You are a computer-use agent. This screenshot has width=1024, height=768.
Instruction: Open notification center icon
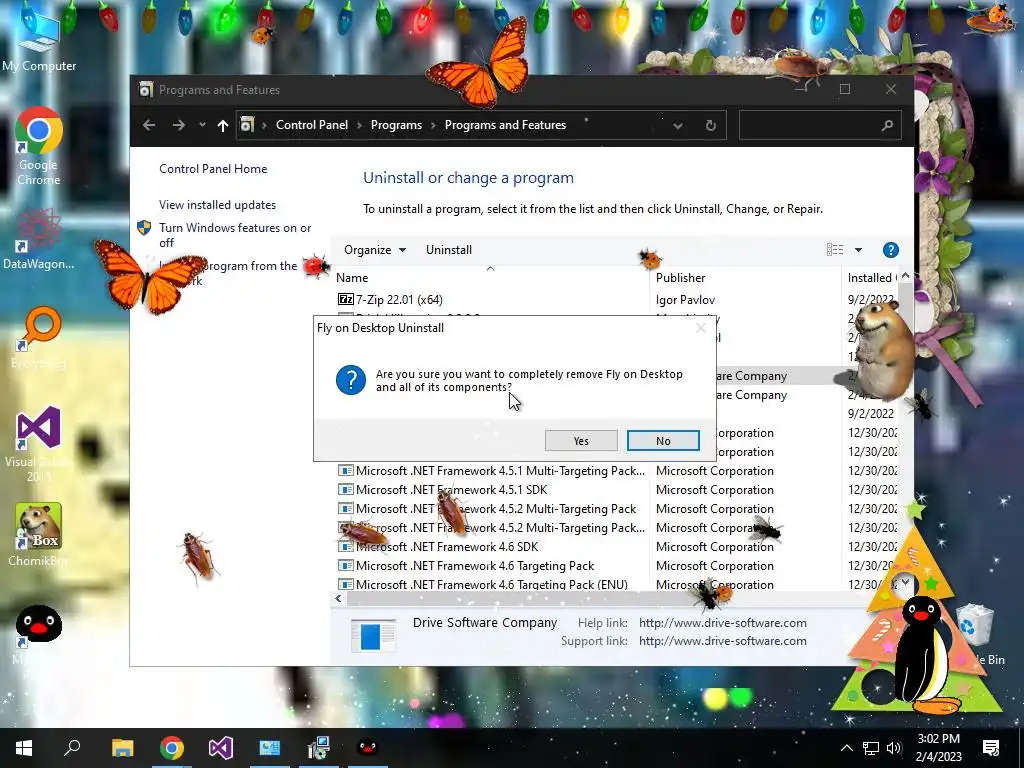(x=991, y=748)
